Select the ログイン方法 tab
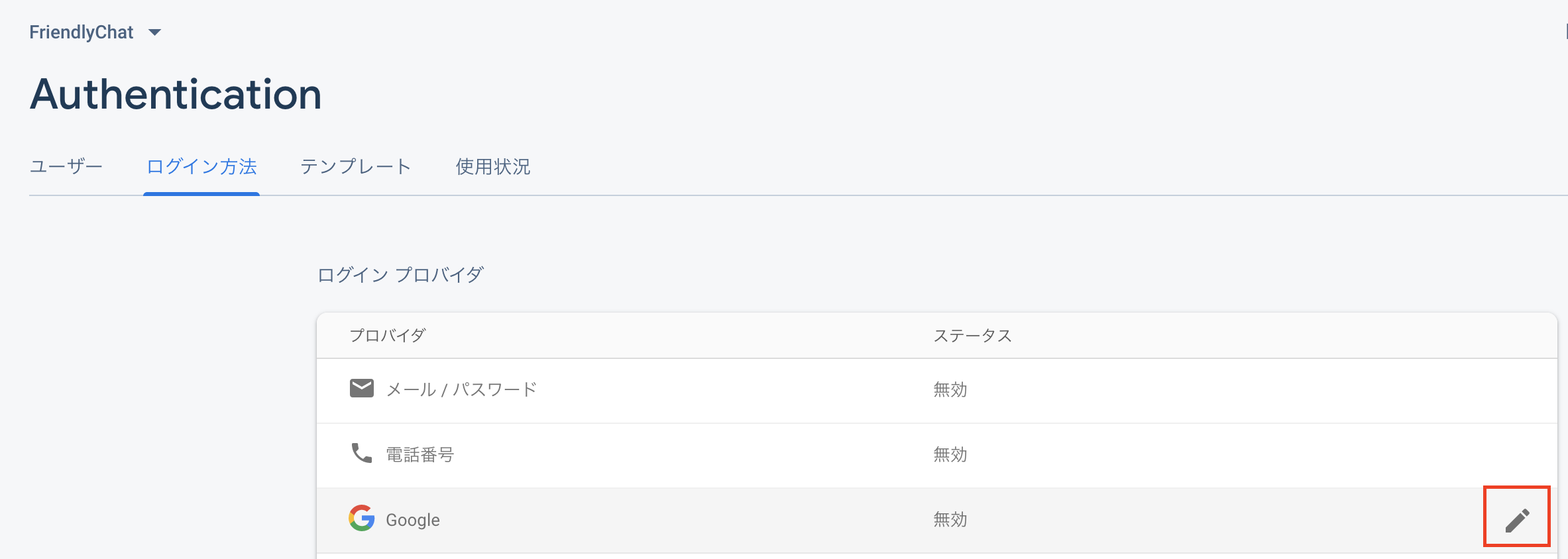 (201, 168)
